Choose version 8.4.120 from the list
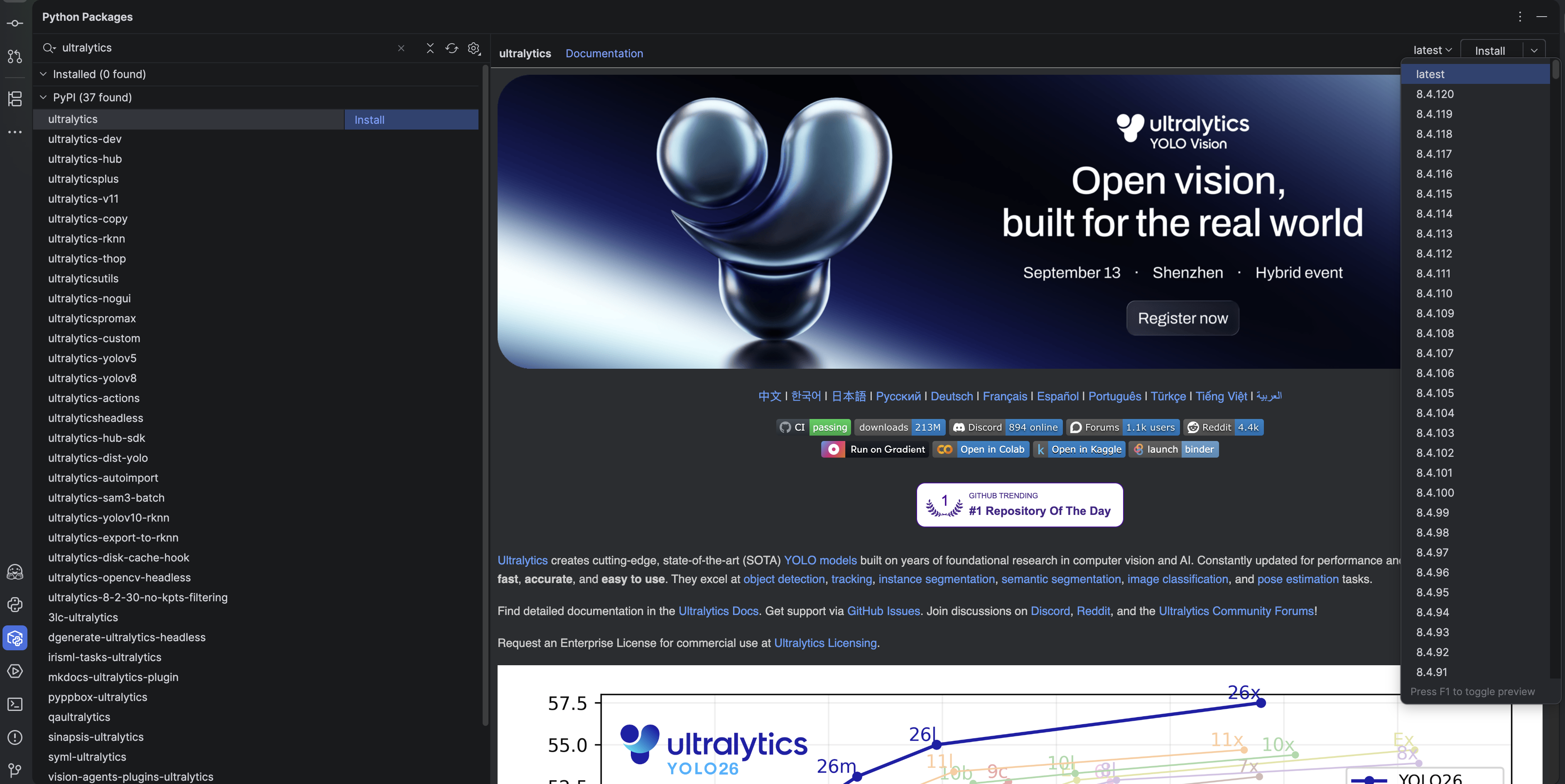The height and width of the screenshot is (784, 1565). click(1475, 94)
